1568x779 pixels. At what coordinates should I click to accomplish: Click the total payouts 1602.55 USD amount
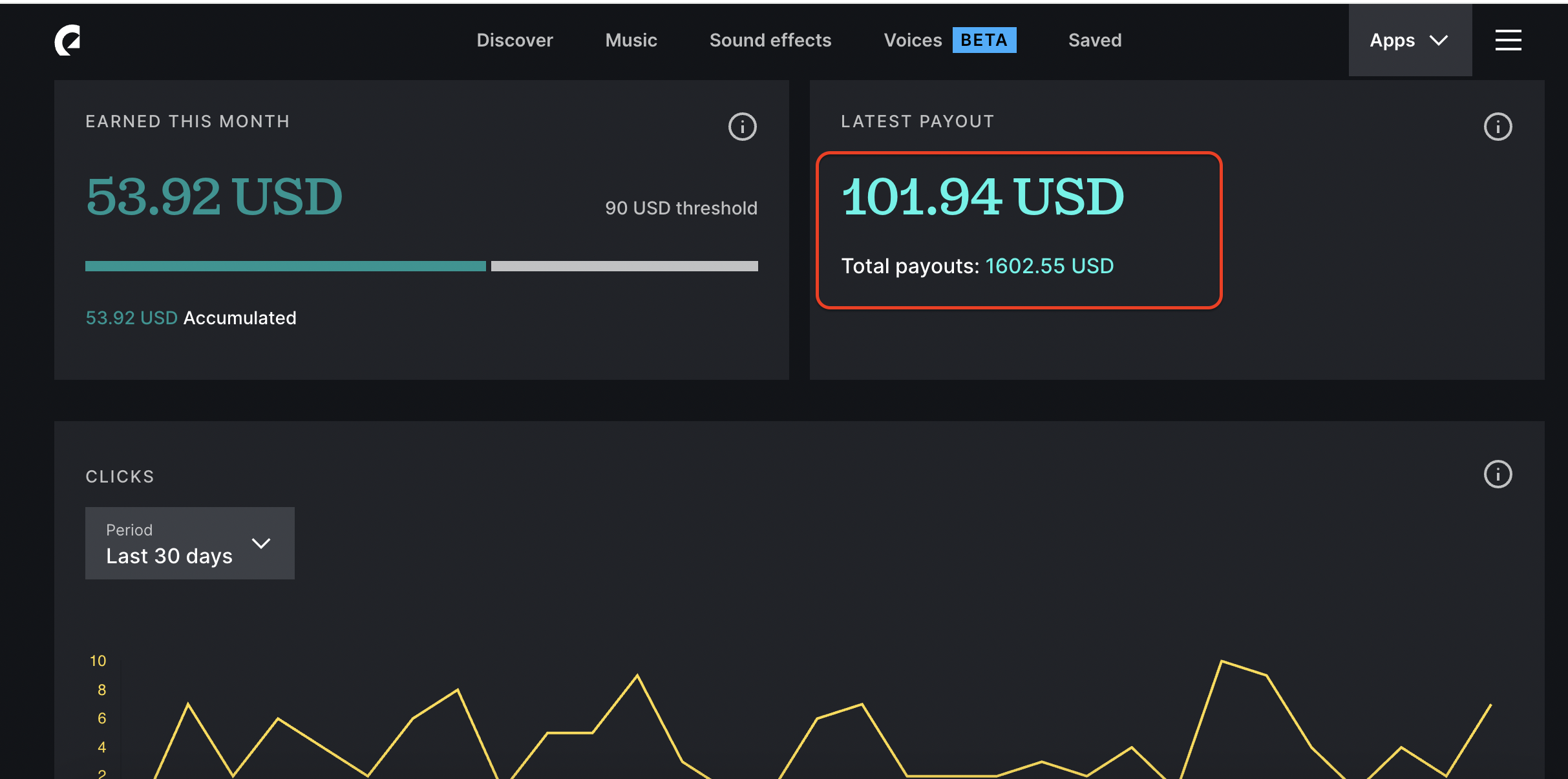[x=1049, y=266]
